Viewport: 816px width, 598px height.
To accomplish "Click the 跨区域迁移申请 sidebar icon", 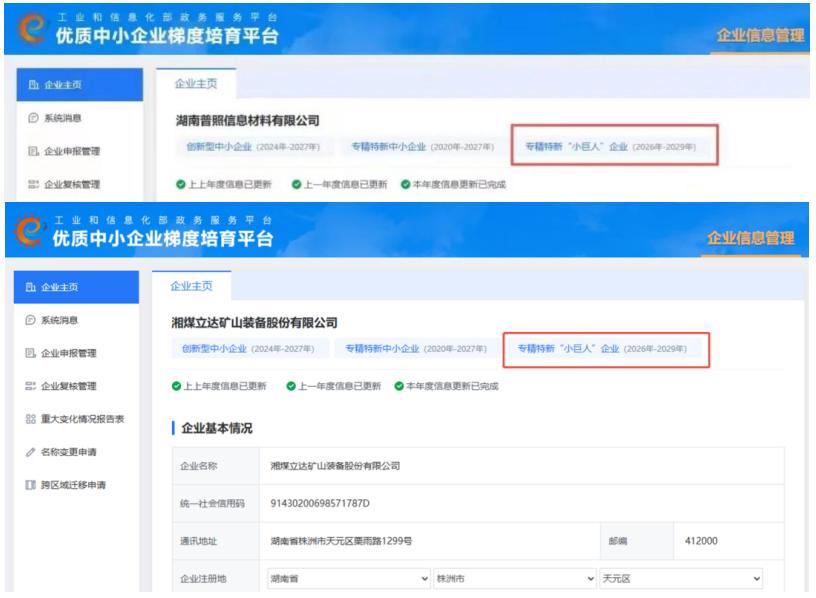I will point(31,485).
